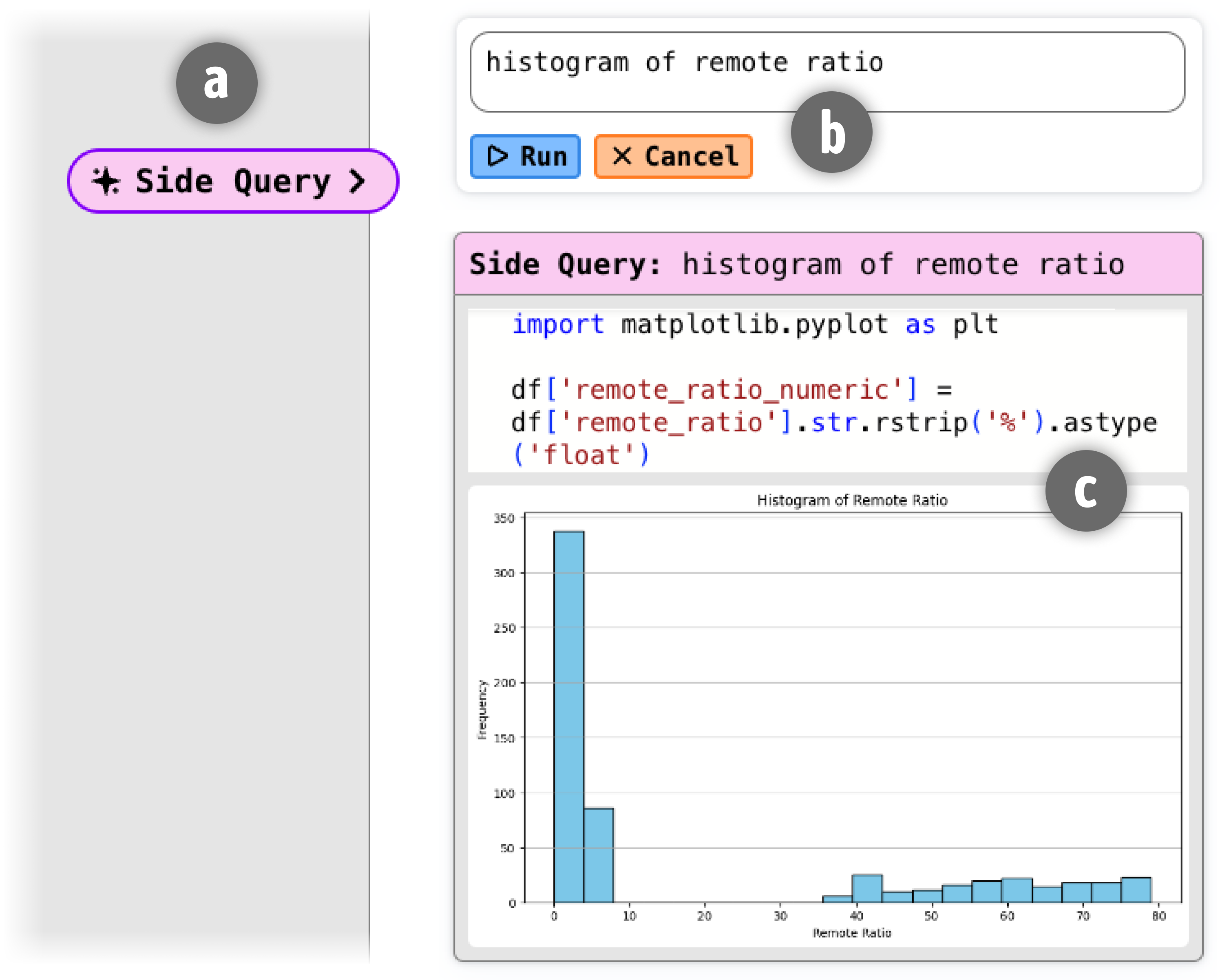
Task: Click the Cancel button
Action: click(x=673, y=157)
